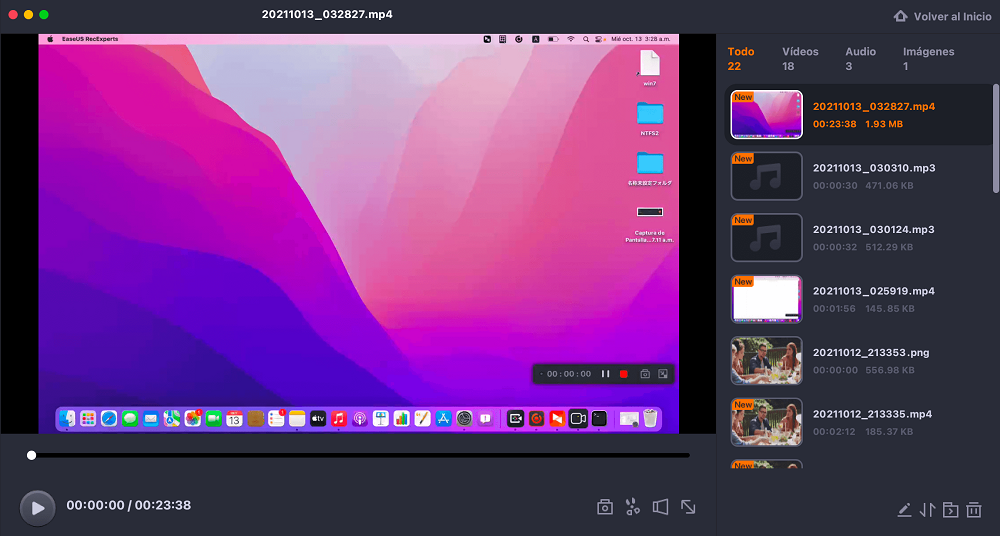
Task: Click the middle of the playback progress bar
Action: click(x=360, y=455)
